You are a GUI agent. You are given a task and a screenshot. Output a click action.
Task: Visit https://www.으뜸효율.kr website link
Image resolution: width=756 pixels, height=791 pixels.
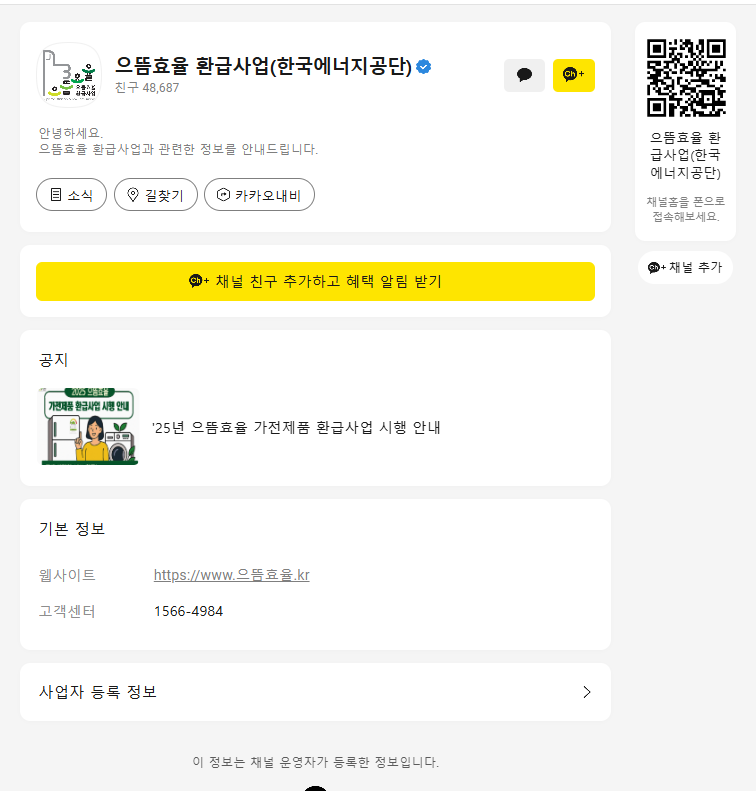[x=231, y=575]
